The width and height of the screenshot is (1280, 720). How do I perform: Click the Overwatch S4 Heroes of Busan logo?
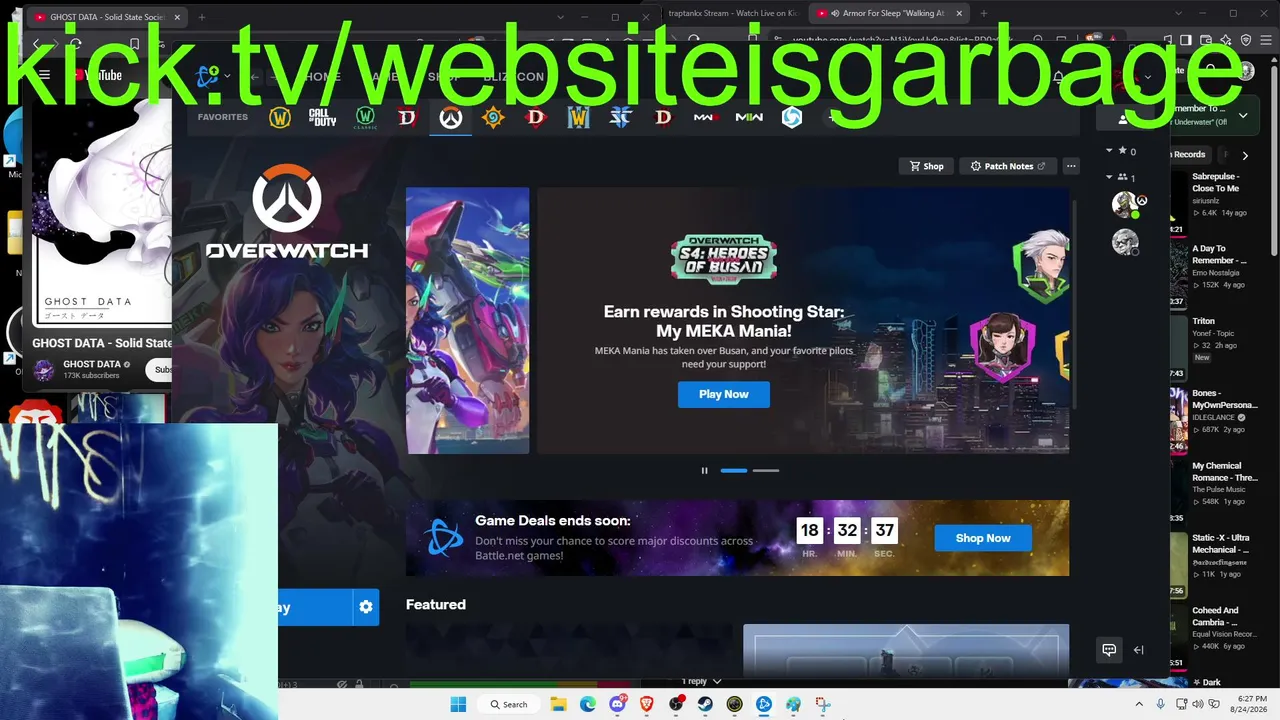pyautogui.click(x=724, y=259)
